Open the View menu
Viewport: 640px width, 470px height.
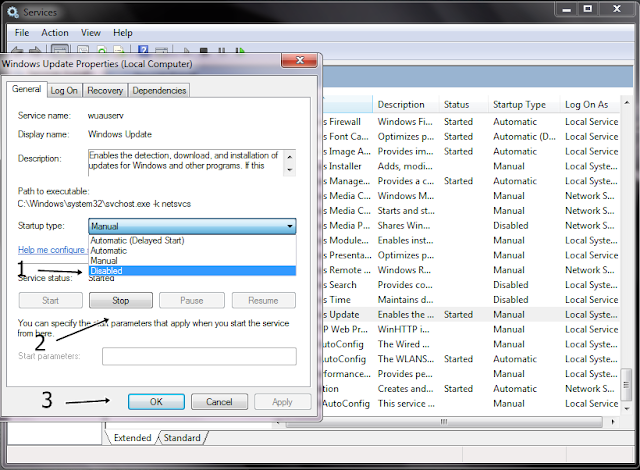pyautogui.click(x=91, y=33)
